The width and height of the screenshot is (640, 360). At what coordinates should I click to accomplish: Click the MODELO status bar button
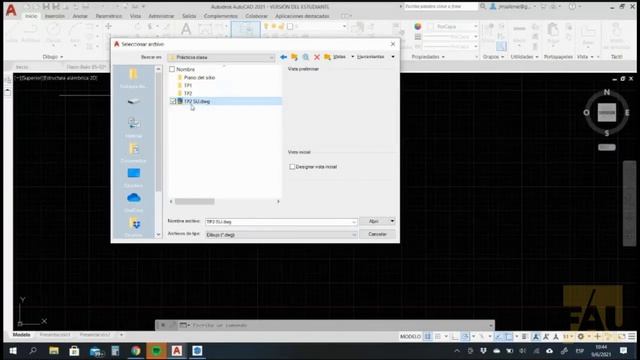tap(410, 336)
